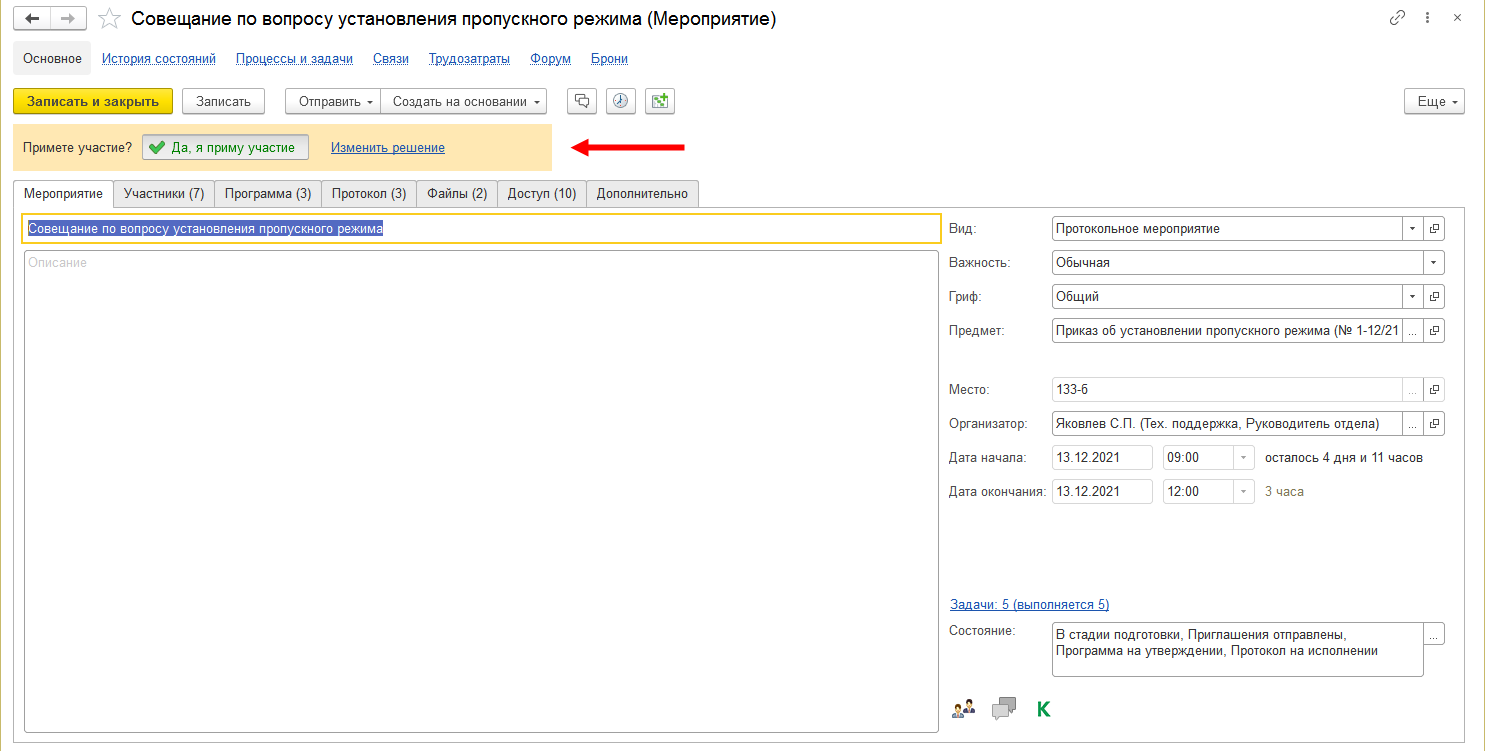The height and width of the screenshot is (751, 1485).
Task: Click ellipsis button beside Место field
Action: click(1413, 390)
